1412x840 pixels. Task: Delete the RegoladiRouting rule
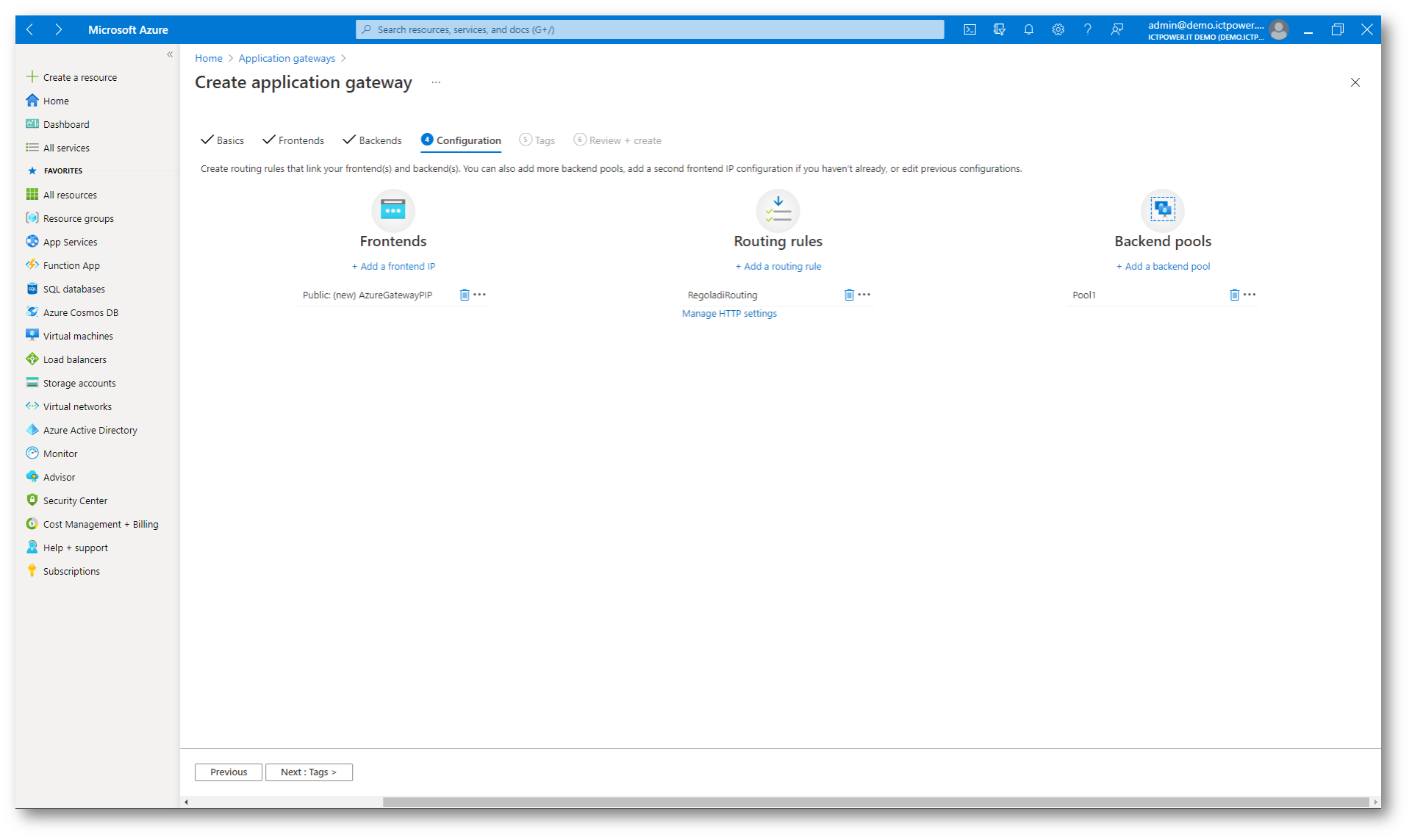[849, 295]
